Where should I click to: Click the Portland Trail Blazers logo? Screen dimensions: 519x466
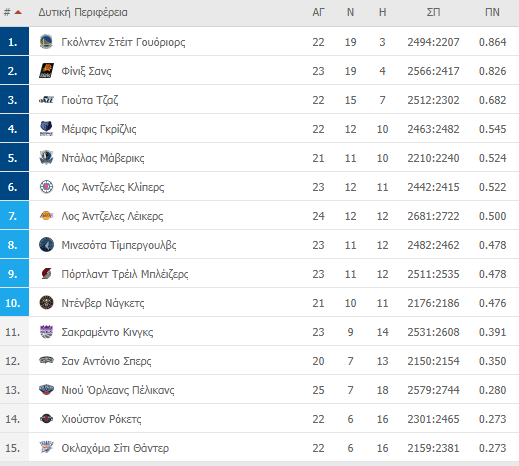[x=46, y=274]
